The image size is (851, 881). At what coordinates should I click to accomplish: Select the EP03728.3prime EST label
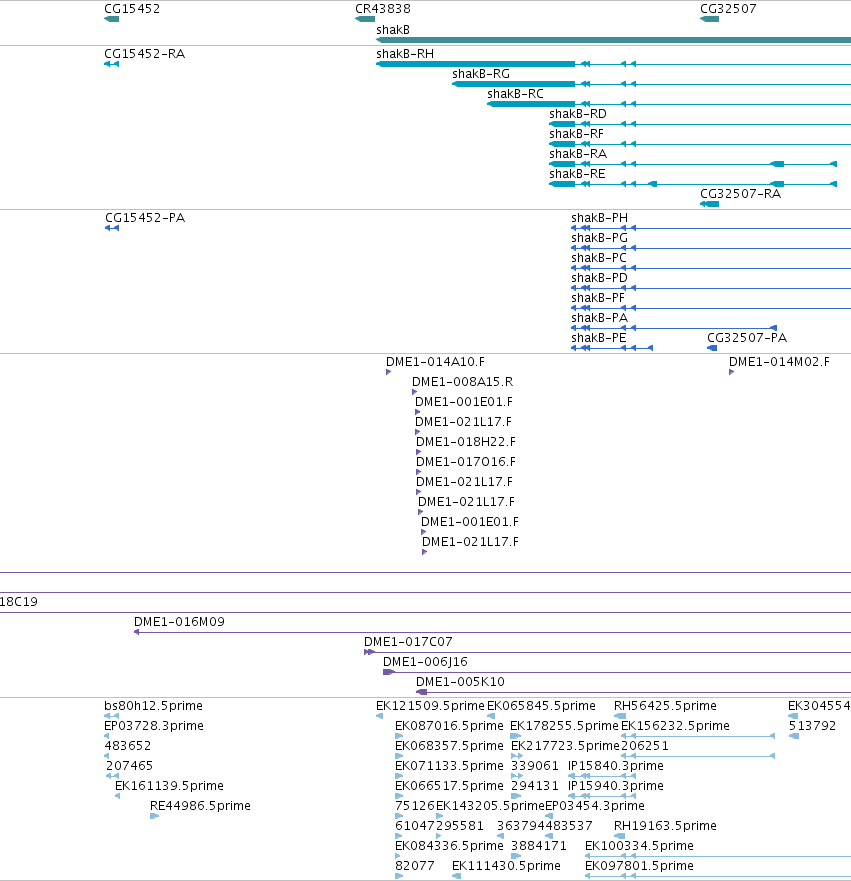click(154, 726)
